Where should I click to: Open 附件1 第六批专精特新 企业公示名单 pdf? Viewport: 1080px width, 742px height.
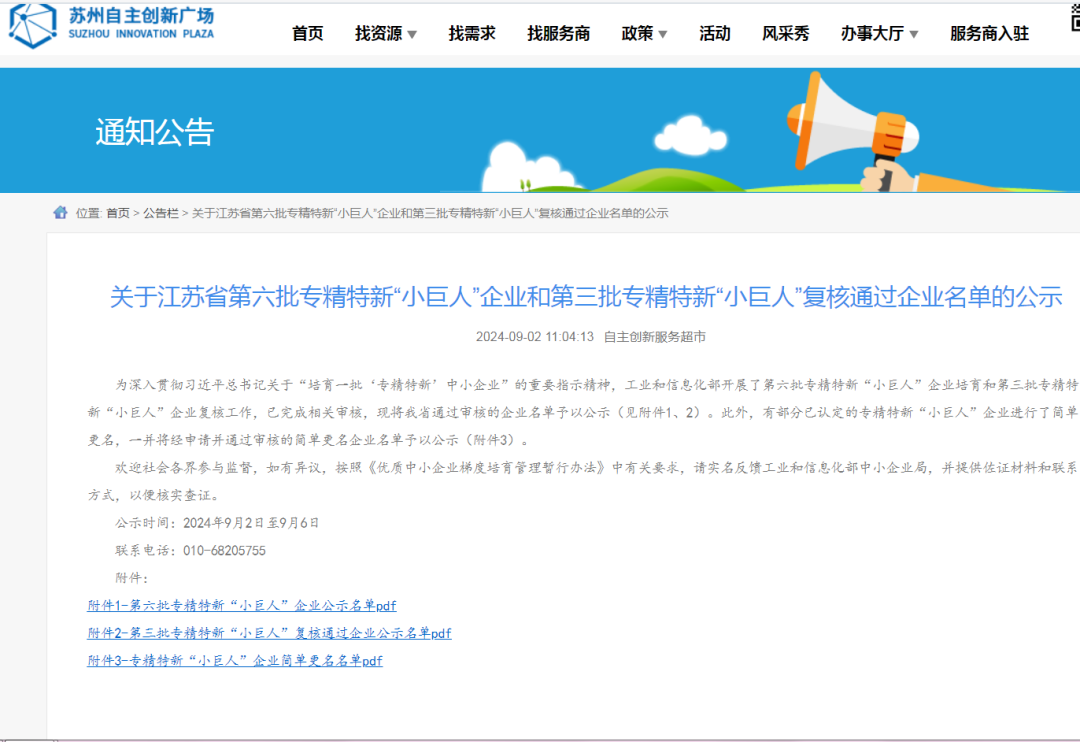click(x=242, y=605)
